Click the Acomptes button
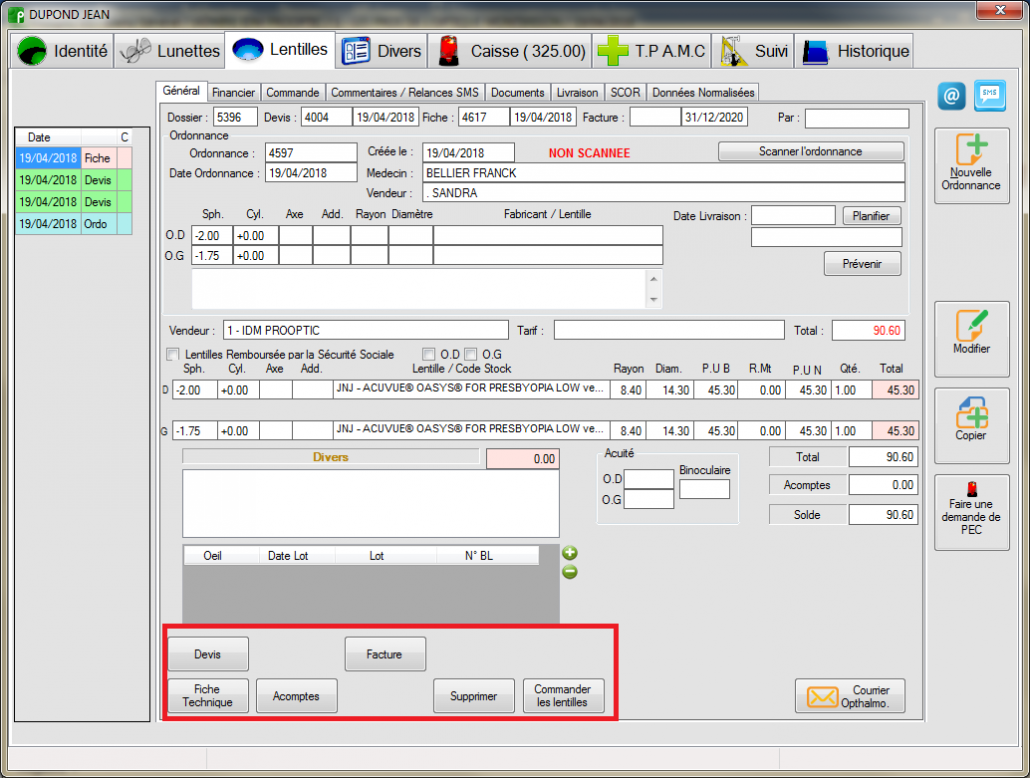 pyautogui.click(x=296, y=696)
